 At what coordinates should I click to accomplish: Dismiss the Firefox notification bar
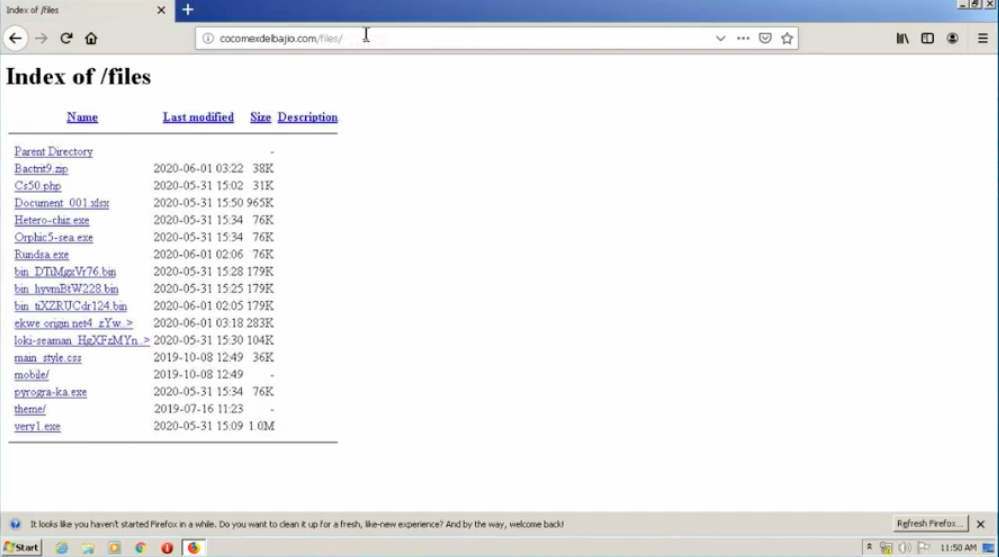tap(981, 524)
